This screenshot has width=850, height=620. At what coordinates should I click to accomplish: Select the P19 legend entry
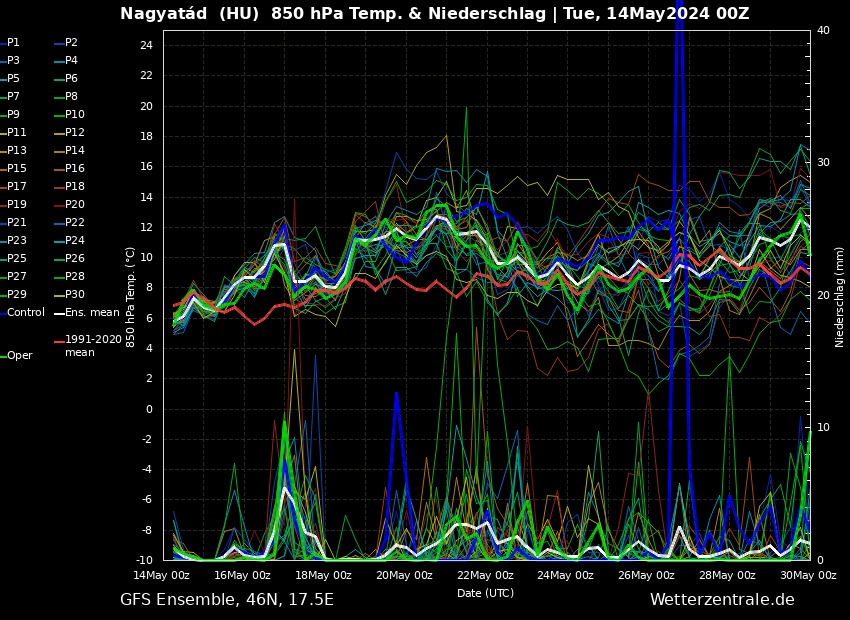click(16, 204)
